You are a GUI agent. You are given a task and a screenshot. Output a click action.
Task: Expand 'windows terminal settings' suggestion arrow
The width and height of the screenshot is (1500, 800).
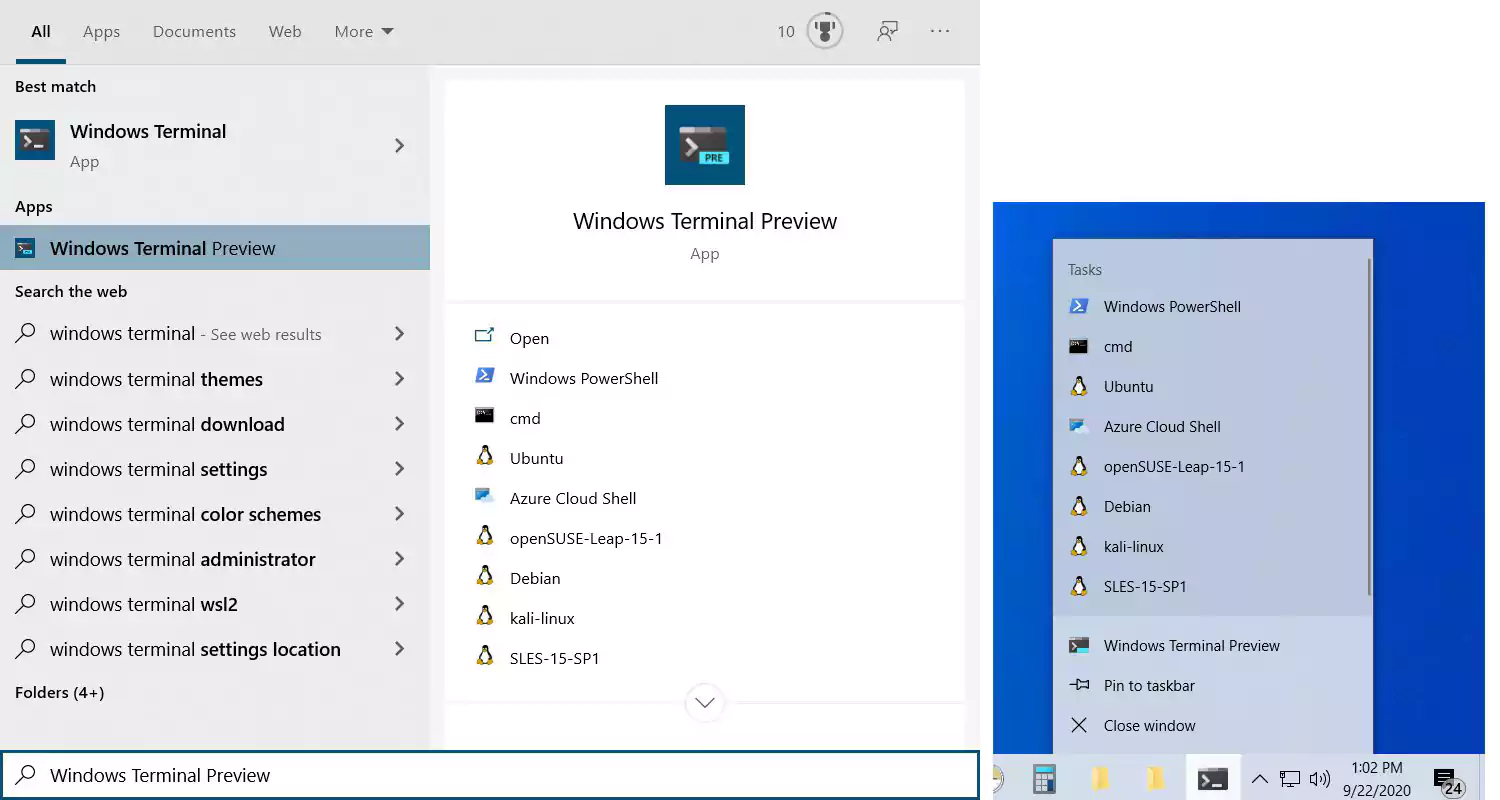399,469
